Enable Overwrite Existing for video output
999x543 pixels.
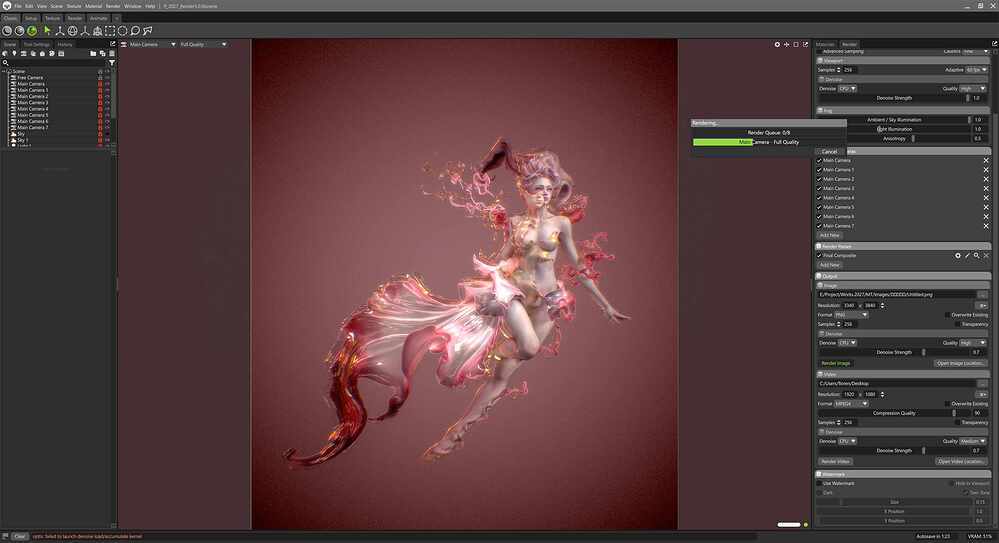pyautogui.click(x=947, y=404)
